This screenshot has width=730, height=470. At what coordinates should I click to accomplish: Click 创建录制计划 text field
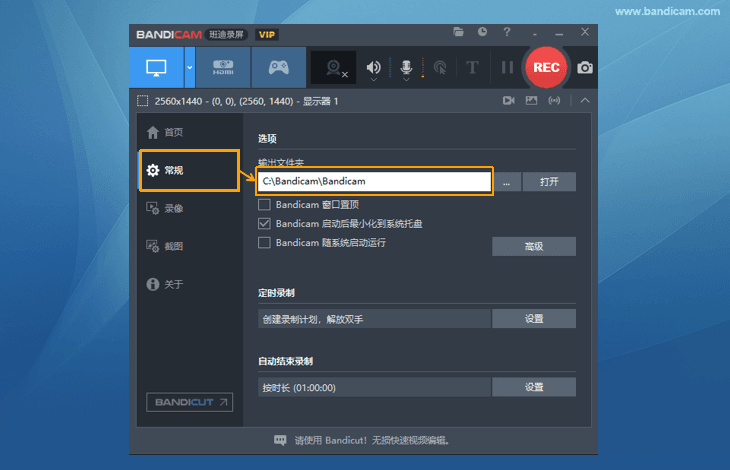[374, 319]
